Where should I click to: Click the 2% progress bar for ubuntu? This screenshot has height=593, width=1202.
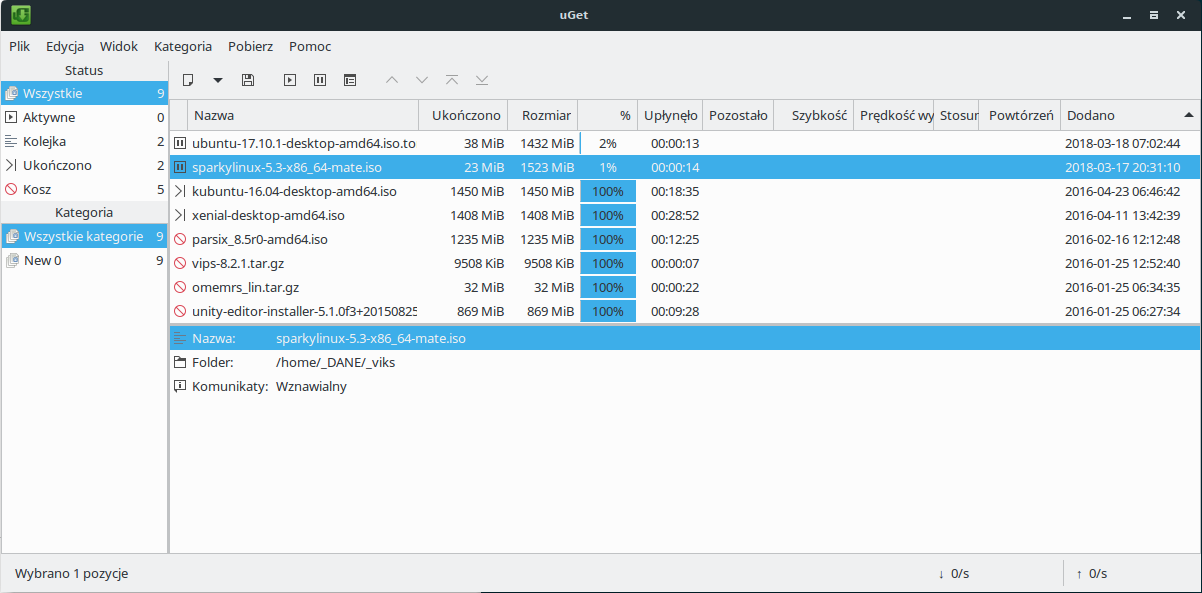click(x=608, y=143)
